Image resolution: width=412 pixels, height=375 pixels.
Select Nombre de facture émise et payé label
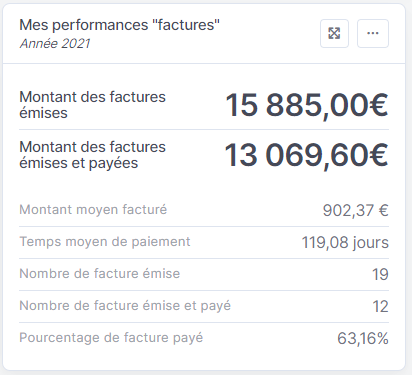coord(125,306)
